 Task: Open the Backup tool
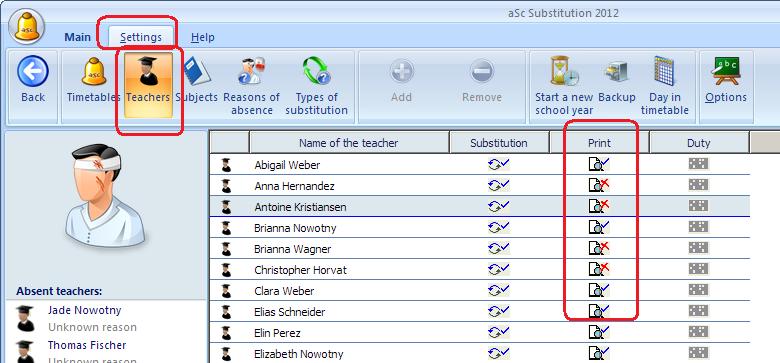617,80
